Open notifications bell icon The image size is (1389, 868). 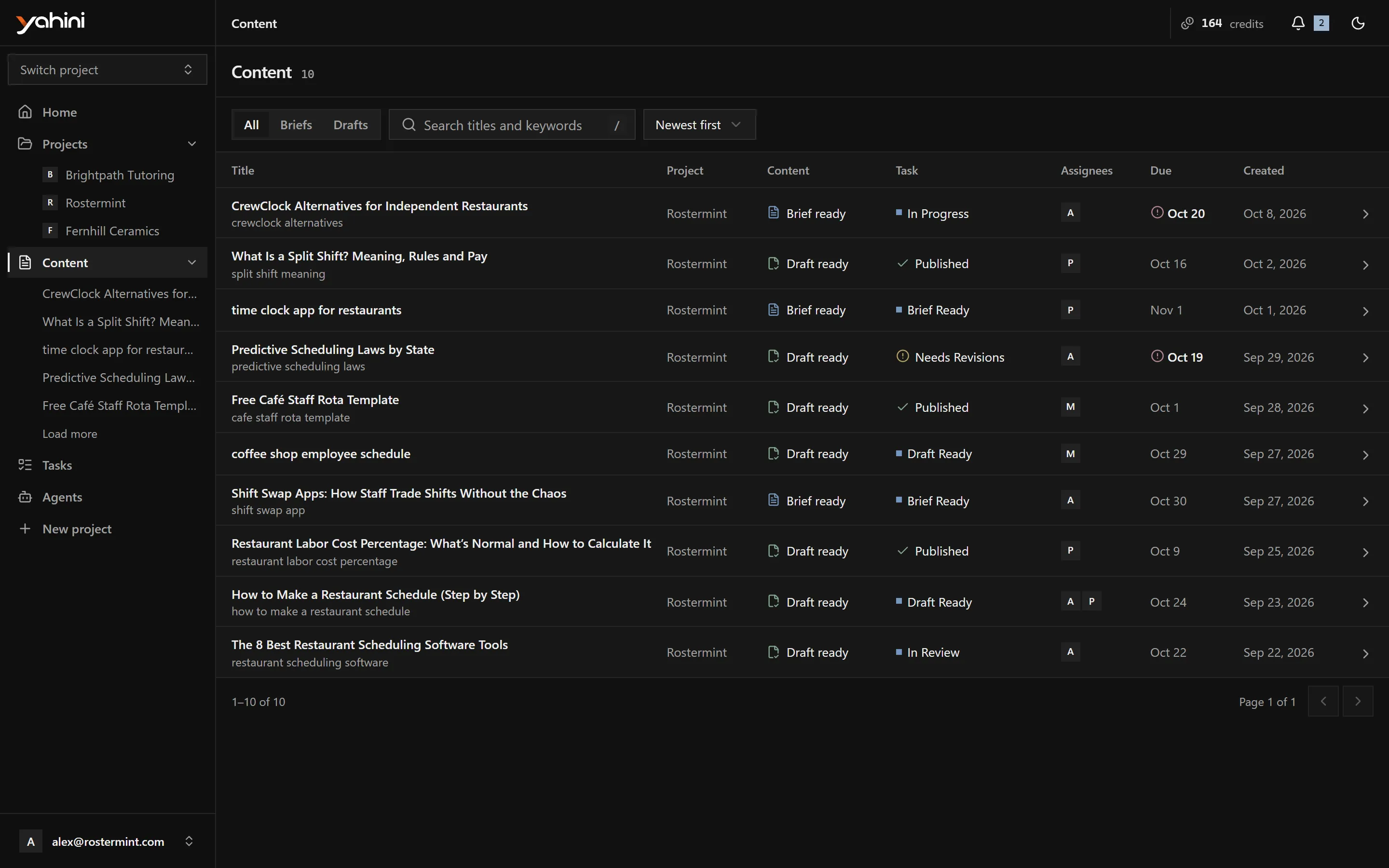coord(1298,23)
